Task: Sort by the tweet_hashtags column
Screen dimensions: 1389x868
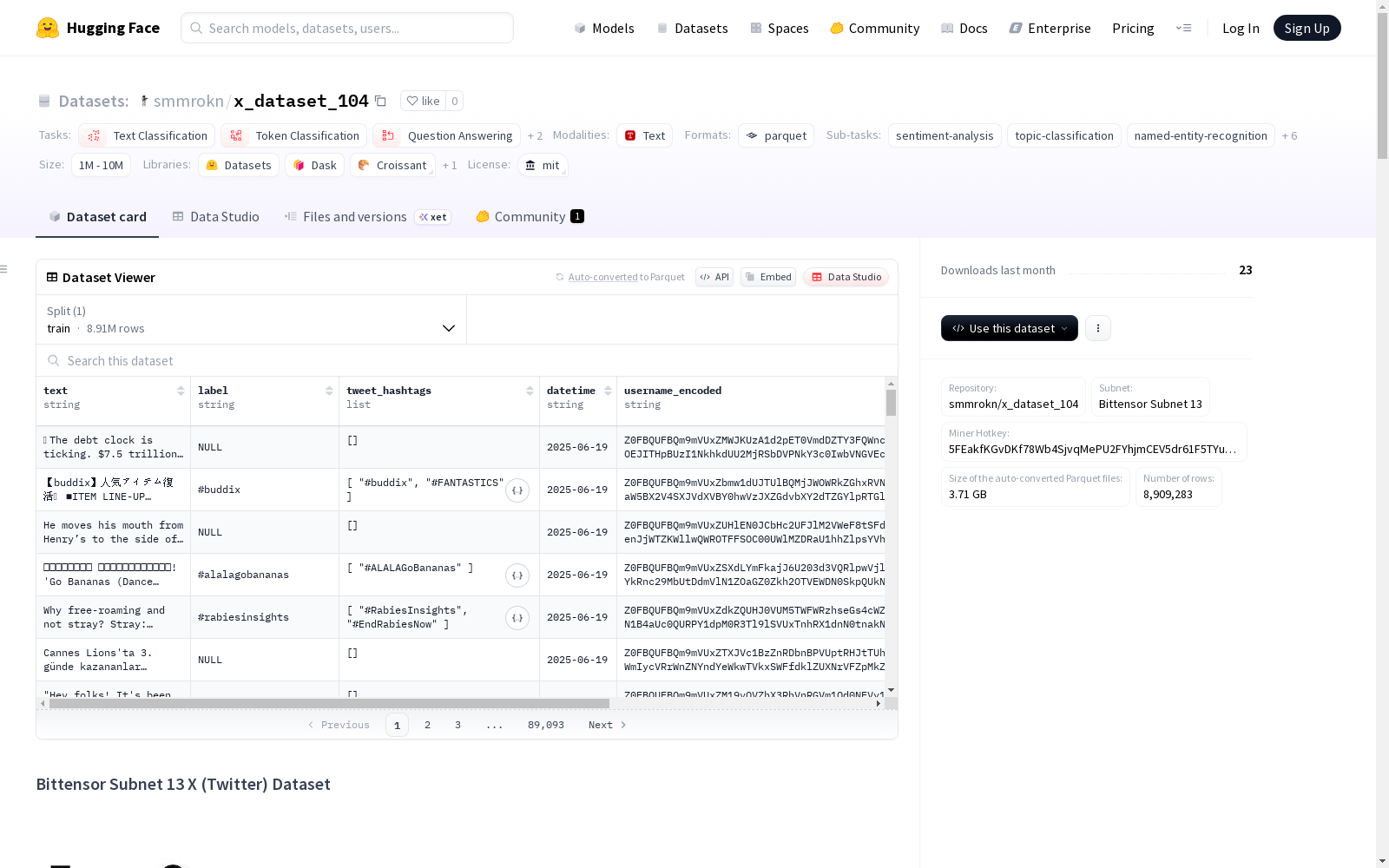Action: [530, 391]
